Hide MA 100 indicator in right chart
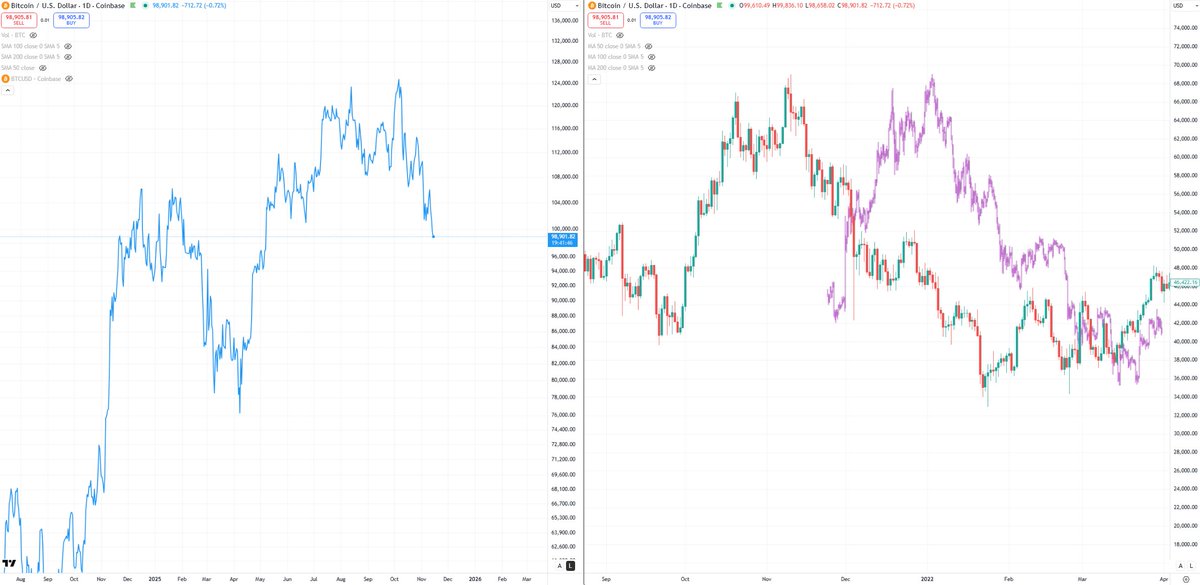 pos(652,57)
